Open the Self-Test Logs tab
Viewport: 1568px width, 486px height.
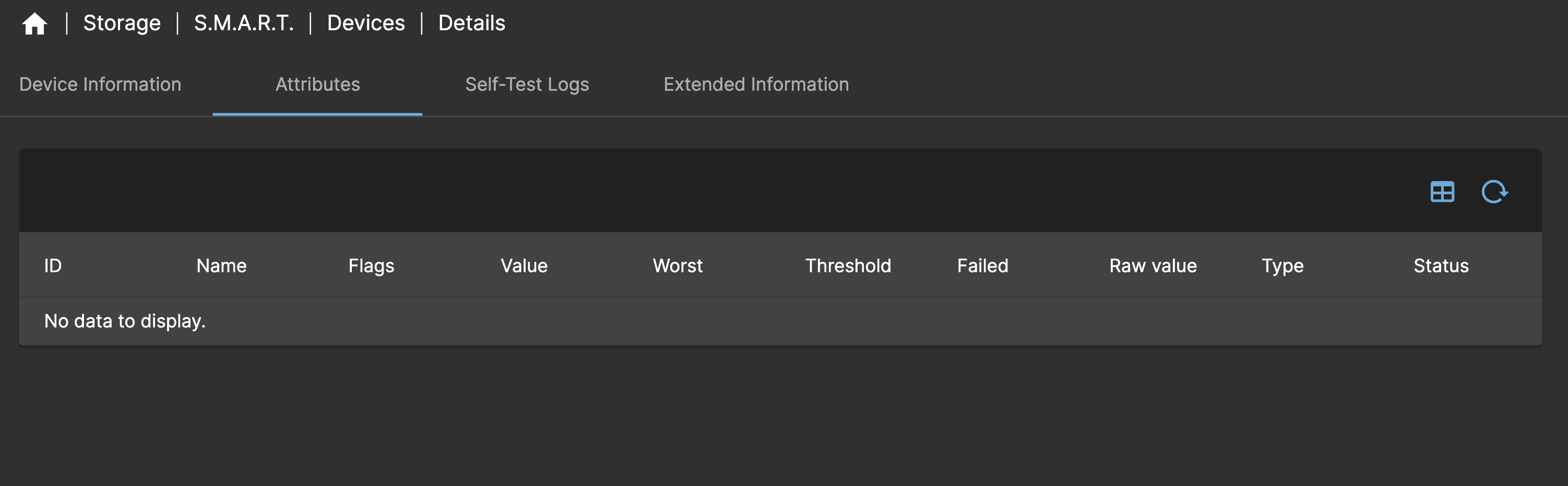[x=527, y=84]
